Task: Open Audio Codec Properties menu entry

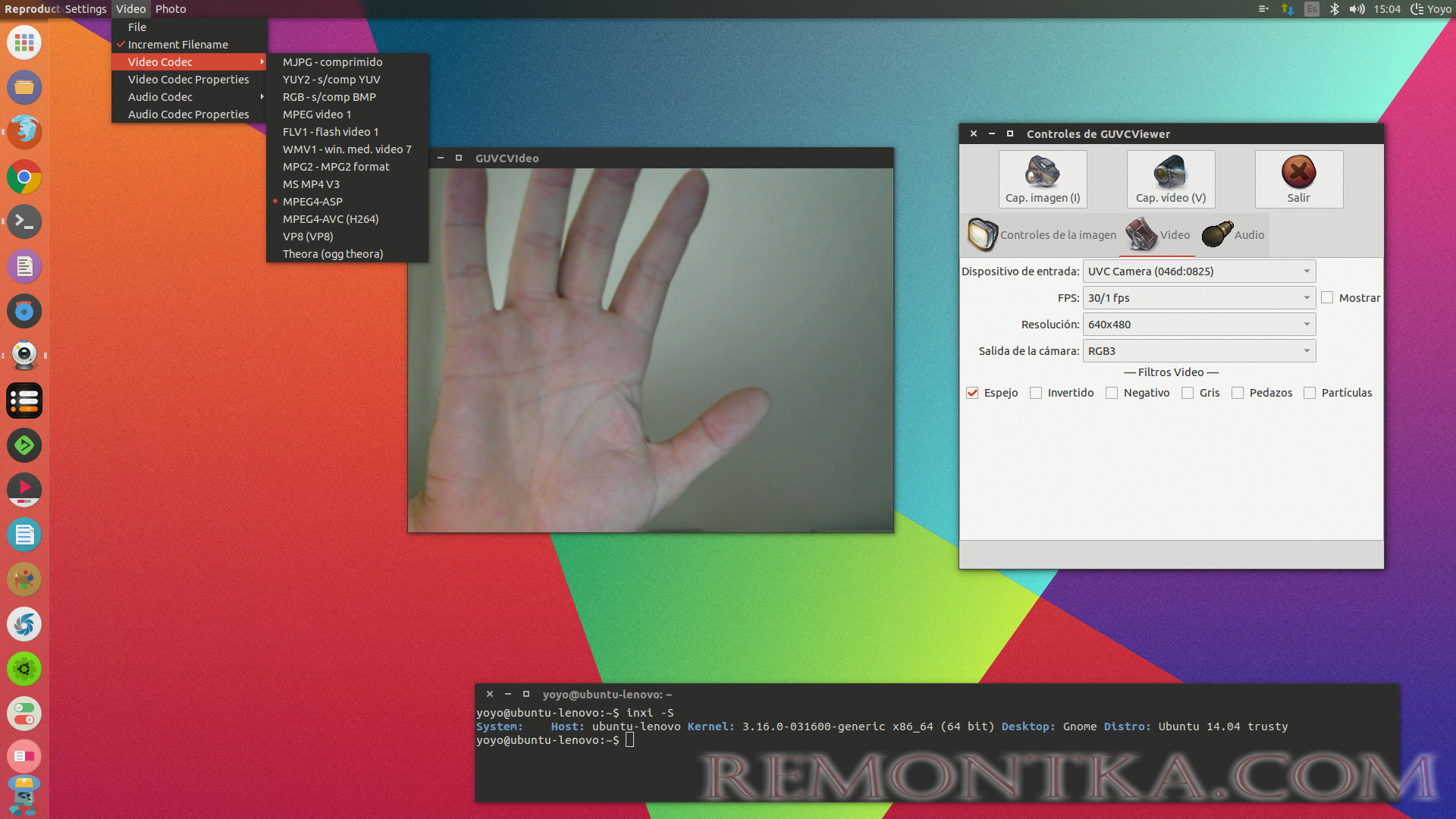Action: point(190,115)
